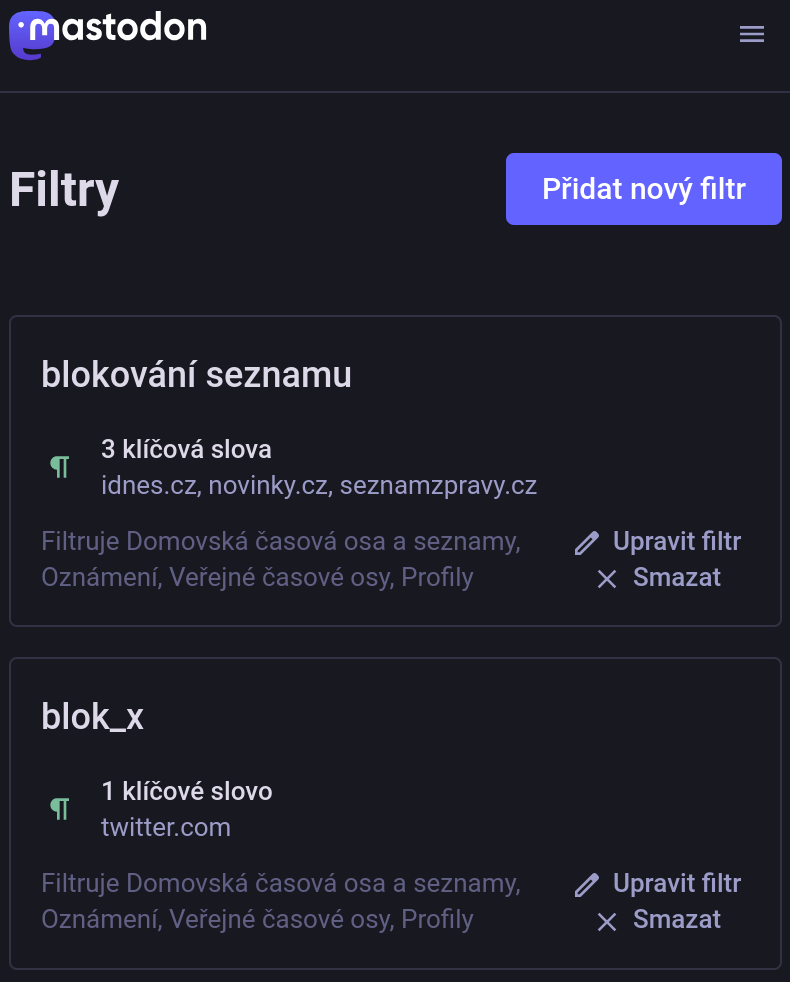
Task: Click paragraph icon in blok_x card
Action: coord(61,809)
